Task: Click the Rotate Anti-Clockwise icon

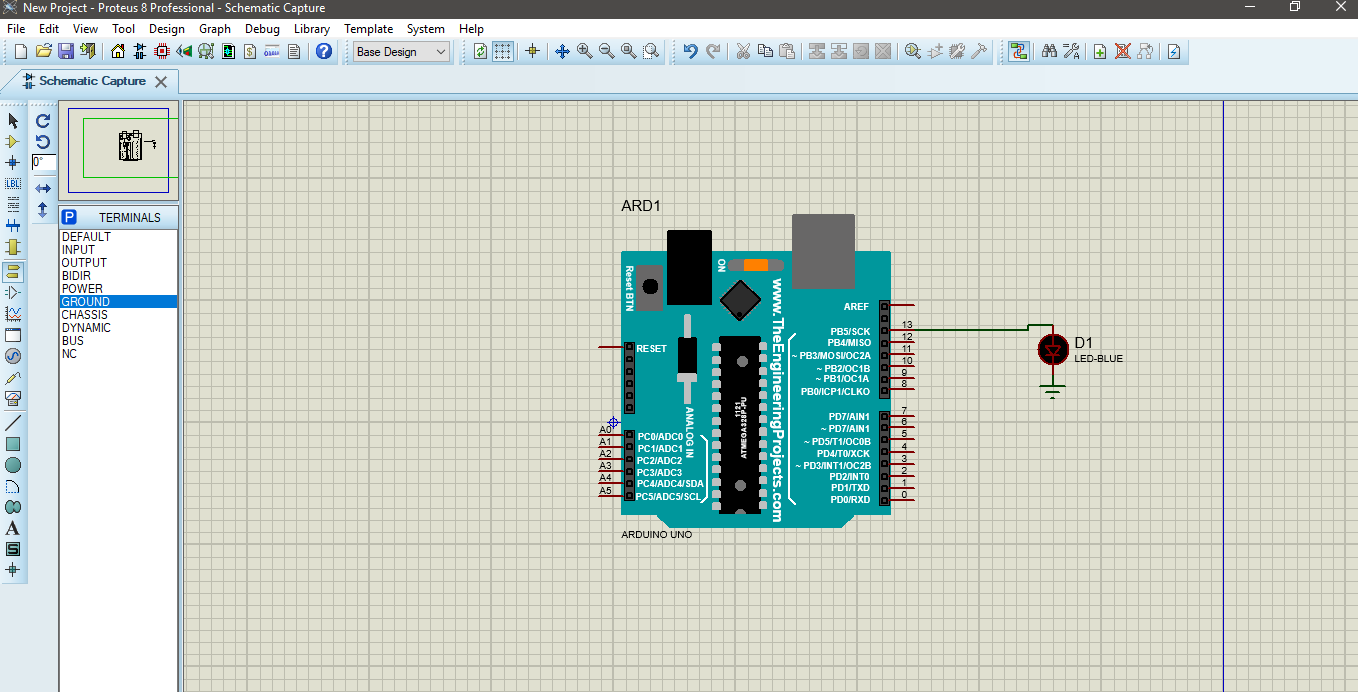Action: coord(43,141)
